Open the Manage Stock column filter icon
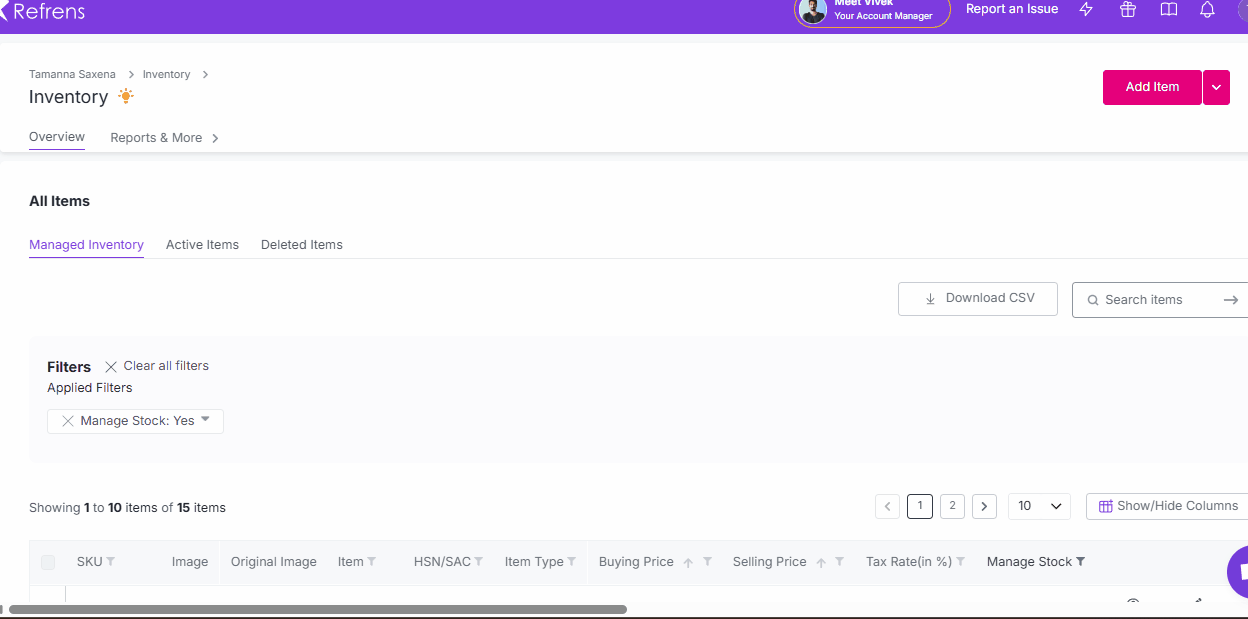 (1081, 562)
